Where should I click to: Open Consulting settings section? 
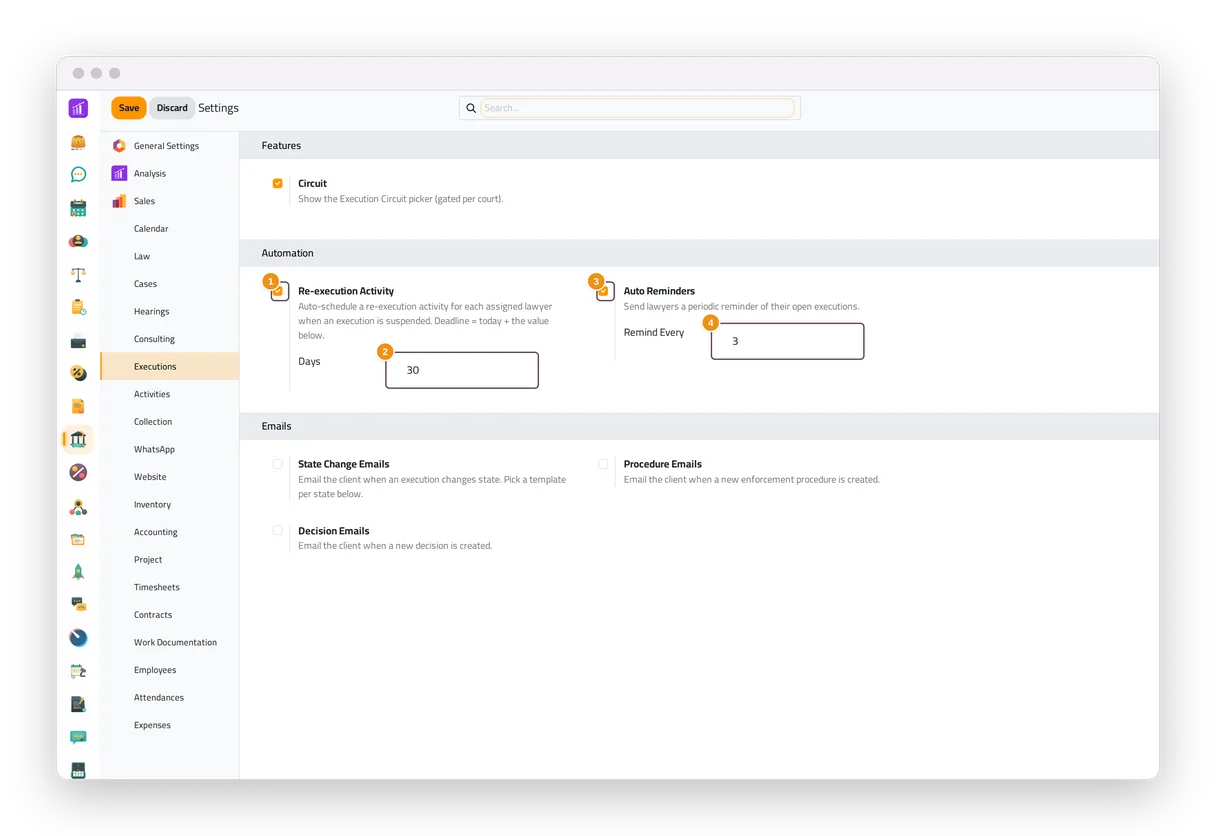(170, 339)
